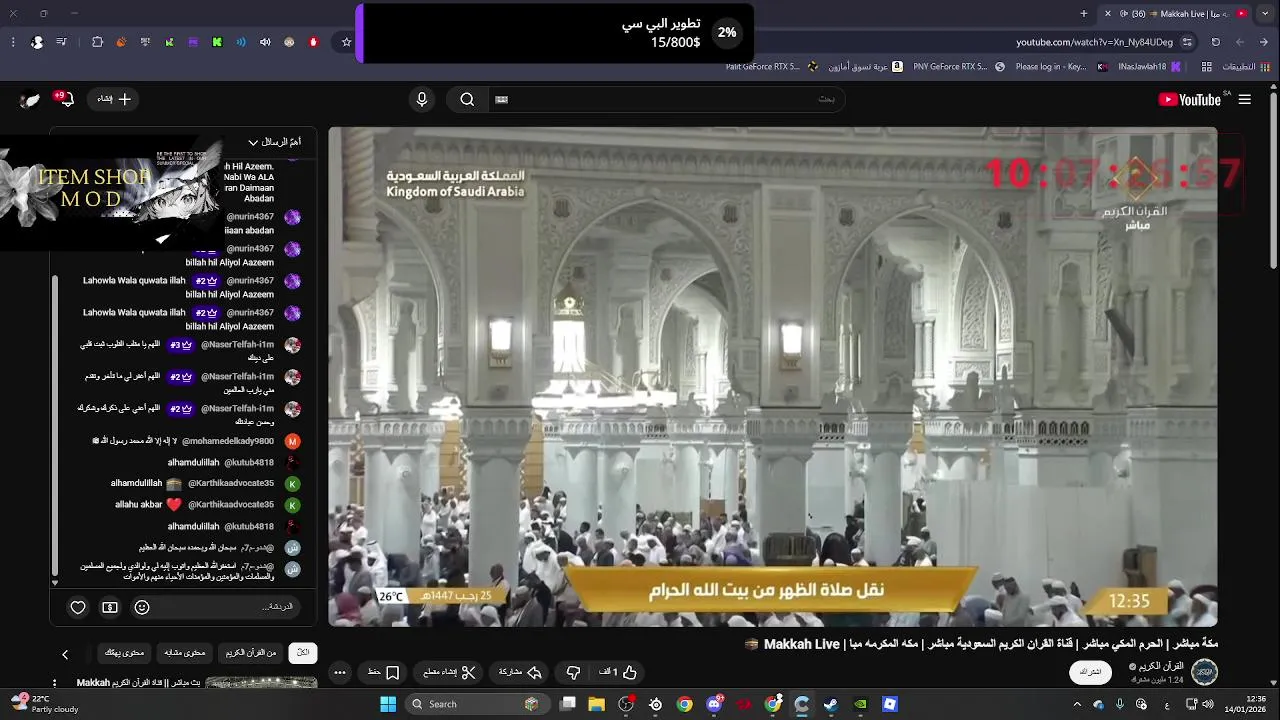Screen dimensions: 1280x720
Task: Show next filter chips with chevron
Action: pyautogui.click(x=65, y=654)
